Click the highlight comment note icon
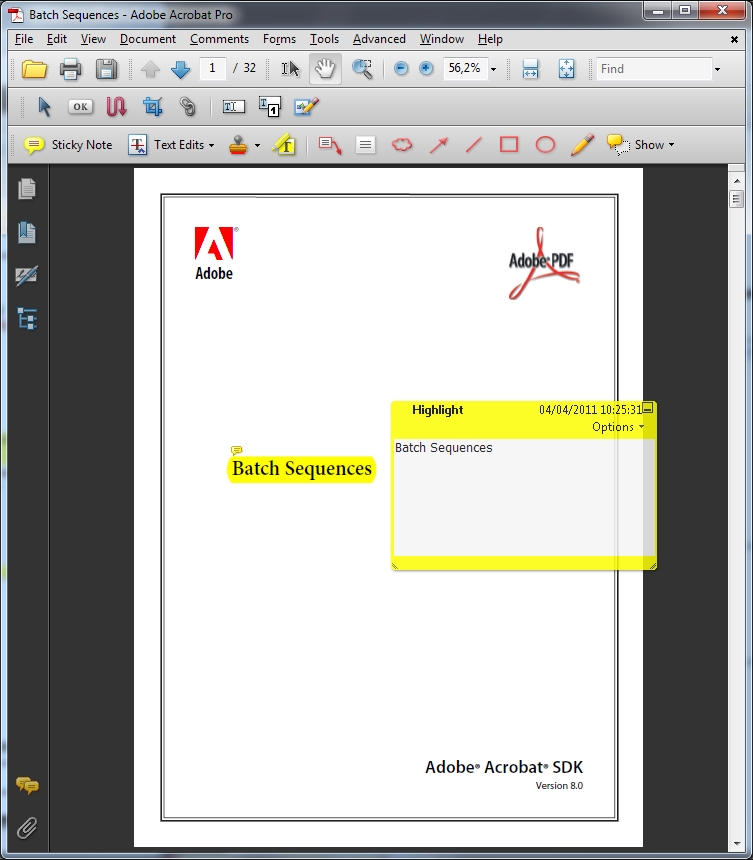The image size is (753, 860). tap(236, 450)
